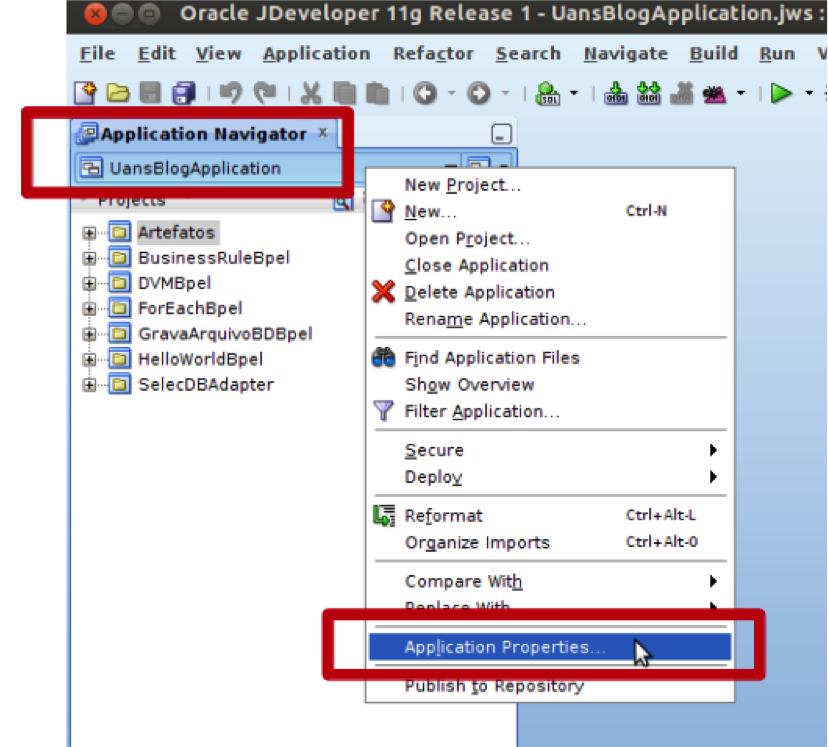This screenshot has width=828, height=747.
Task: Open the Deploy submenu
Action: (x=550, y=477)
